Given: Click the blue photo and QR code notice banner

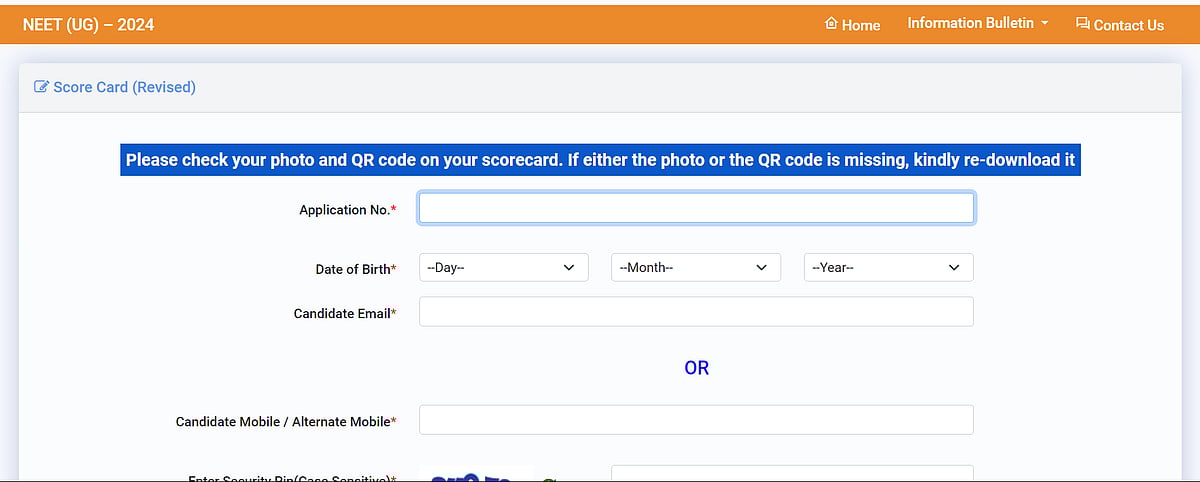Looking at the screenshot, I should pos(600,160).
